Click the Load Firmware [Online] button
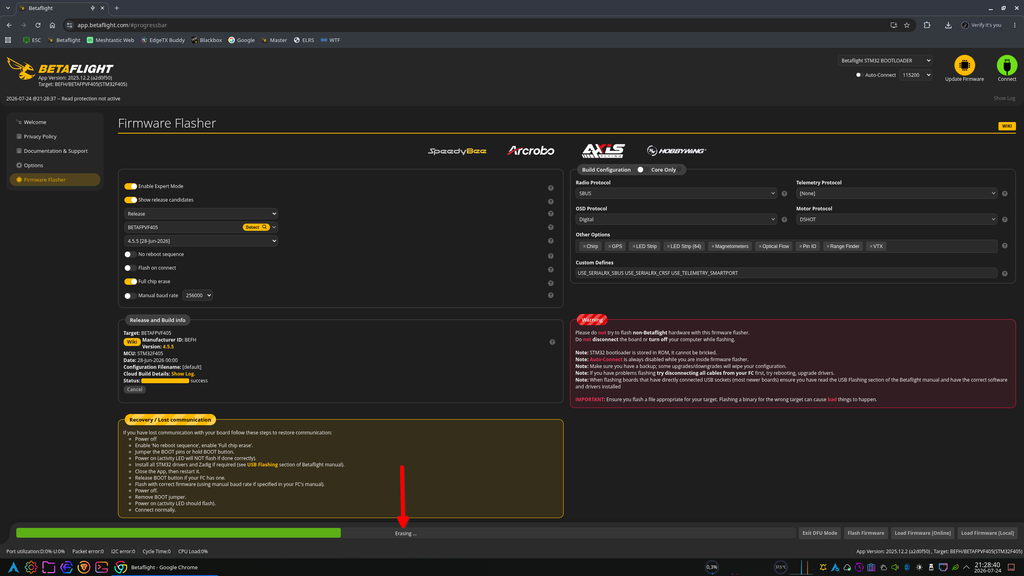Image resolution: width=1024 pixels, height=576 pixels. tap(922, 533)
